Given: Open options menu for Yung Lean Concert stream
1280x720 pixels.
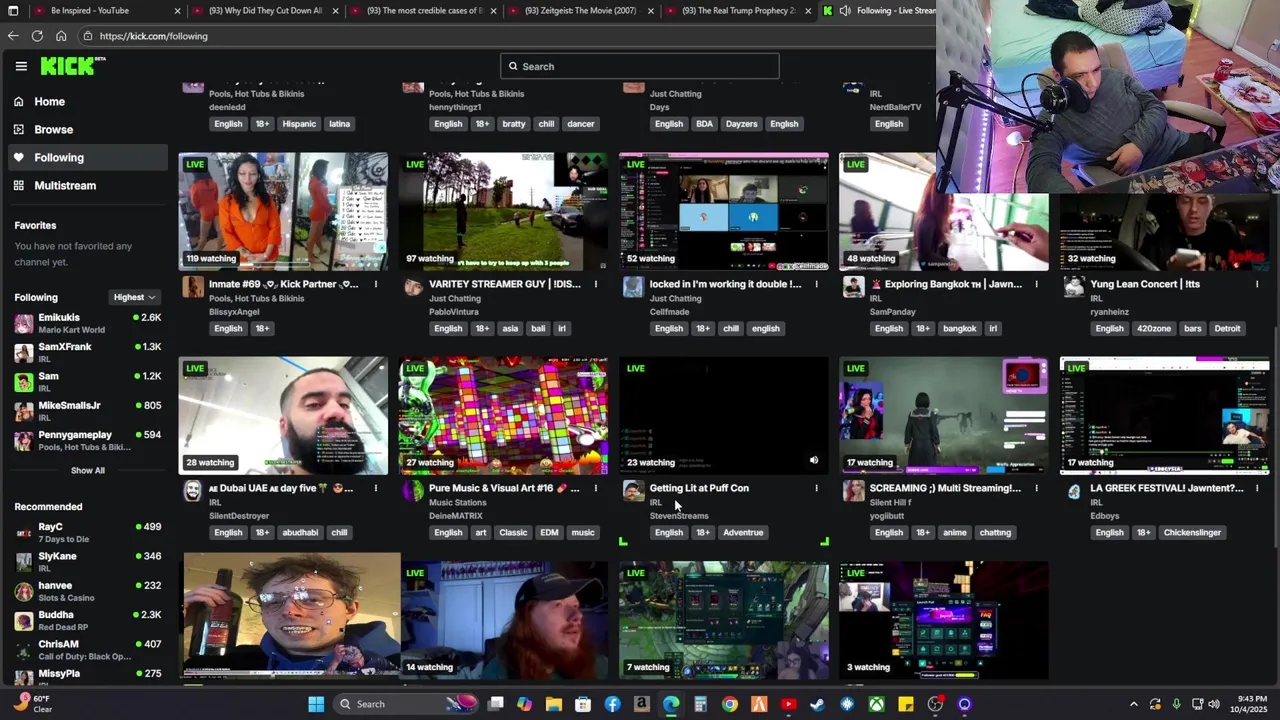Looking at the screenshot, I should (x=1257, y=284).
